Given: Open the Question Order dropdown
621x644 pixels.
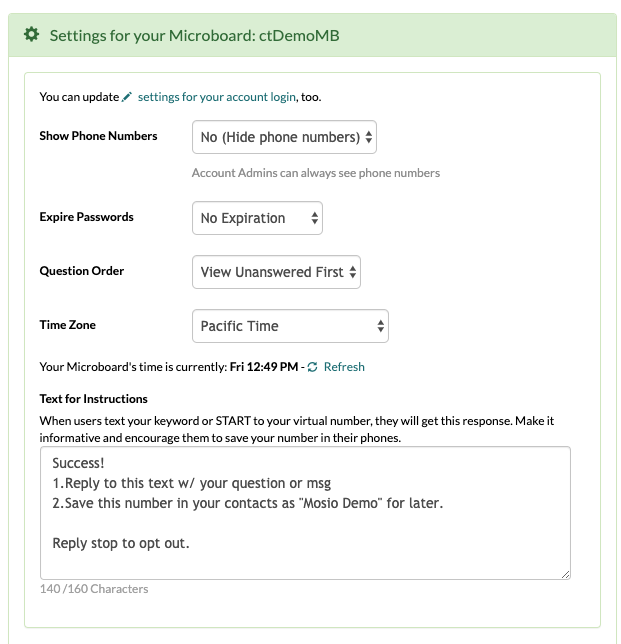Looking at the screenshot, I should (276, 272).
